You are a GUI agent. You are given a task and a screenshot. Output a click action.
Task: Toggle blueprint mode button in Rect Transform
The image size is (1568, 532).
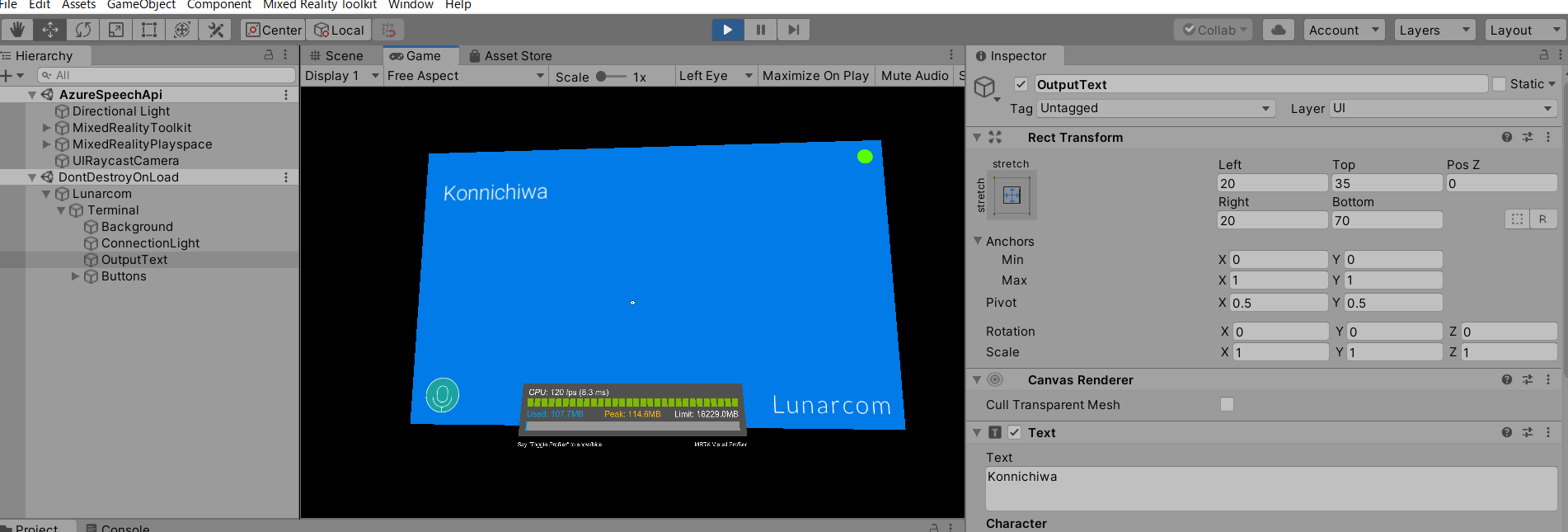pos(1517,219)
